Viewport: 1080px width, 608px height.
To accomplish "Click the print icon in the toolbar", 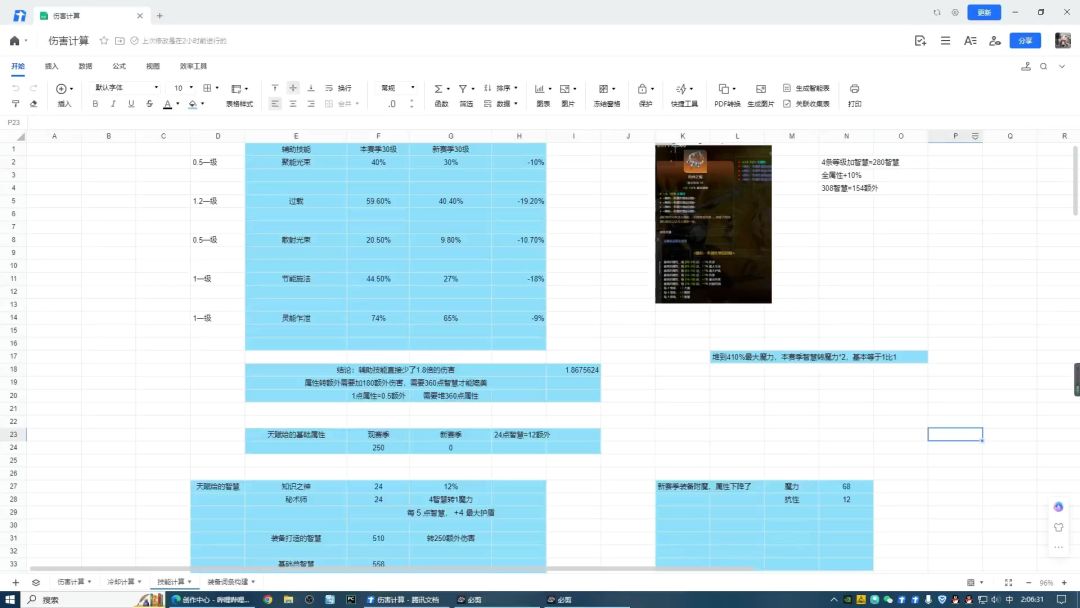I will tap(854, 88).
